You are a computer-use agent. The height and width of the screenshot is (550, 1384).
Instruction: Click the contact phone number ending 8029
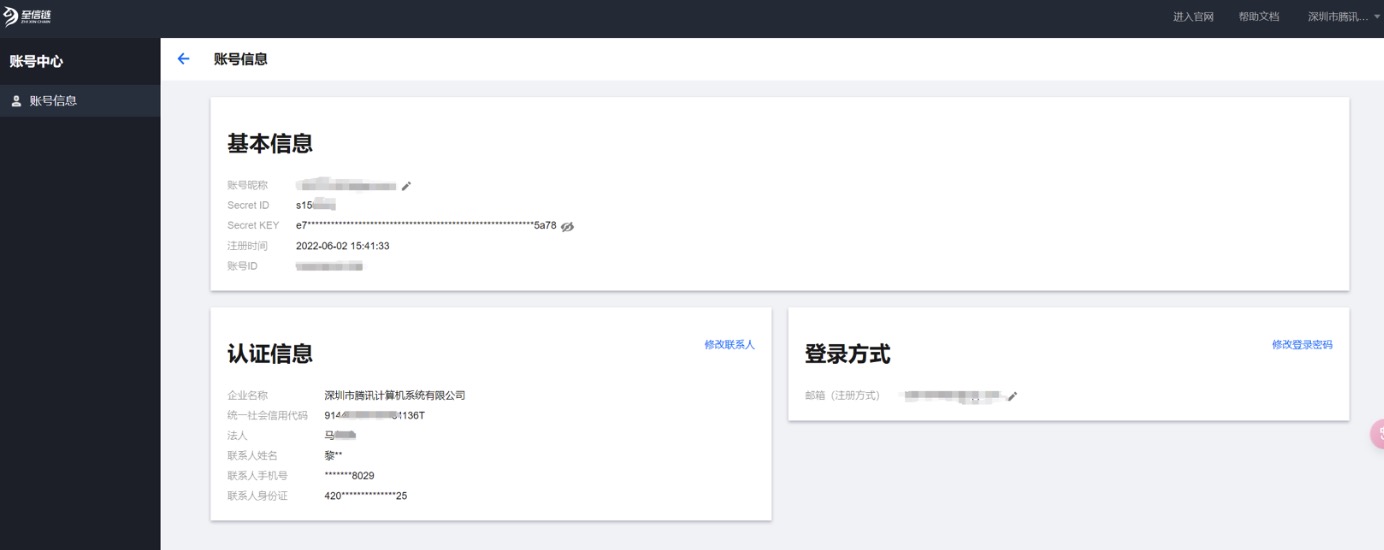click(x=349, y=476)
